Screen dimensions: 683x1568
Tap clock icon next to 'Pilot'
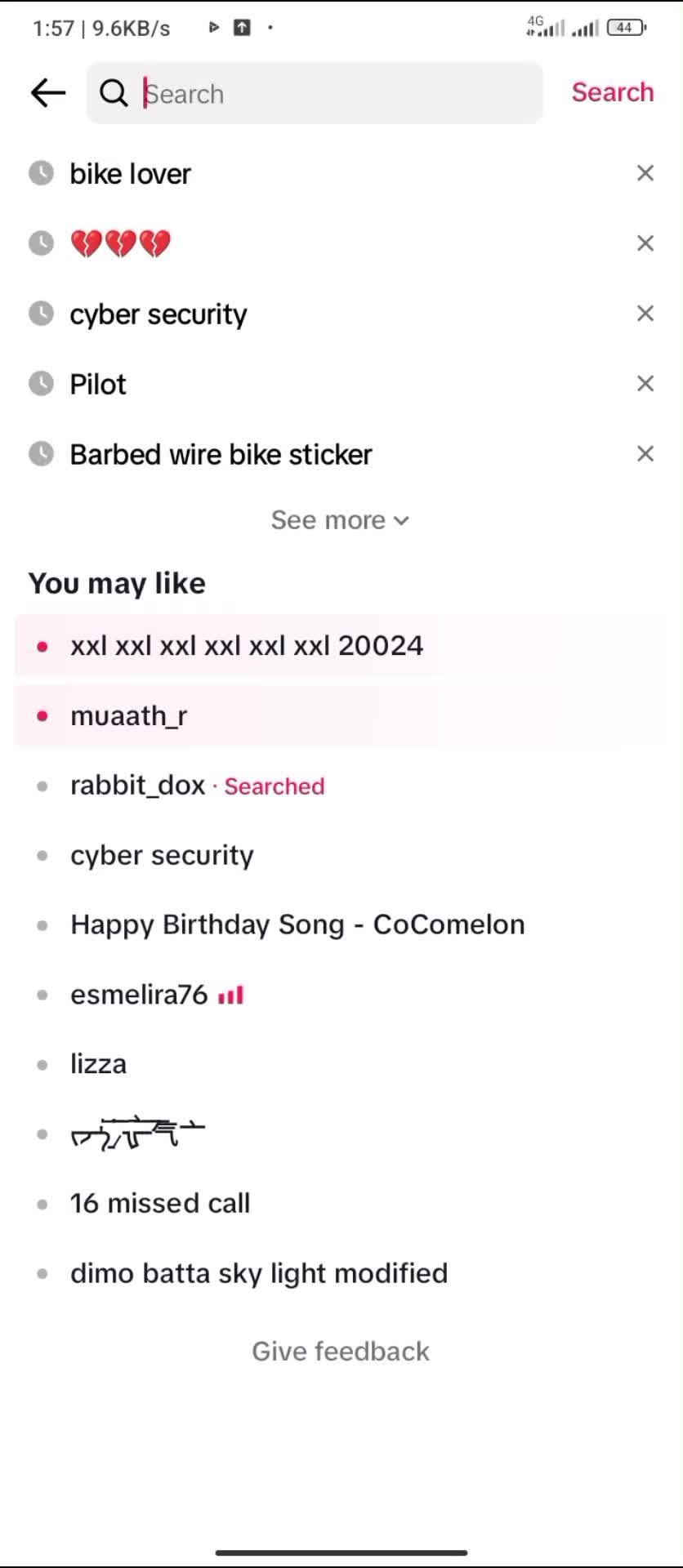pyautogui.click(x=41, y=384)
